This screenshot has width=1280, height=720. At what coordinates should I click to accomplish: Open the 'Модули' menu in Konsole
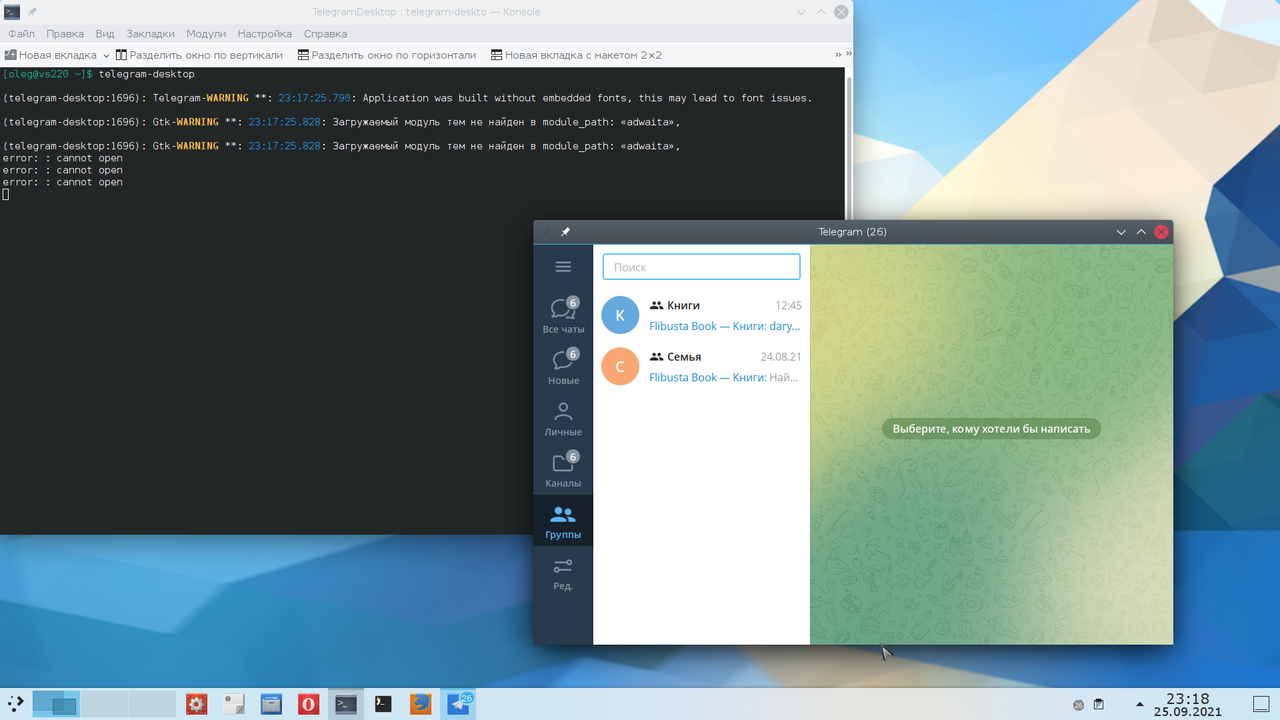[x=206, y=34]
